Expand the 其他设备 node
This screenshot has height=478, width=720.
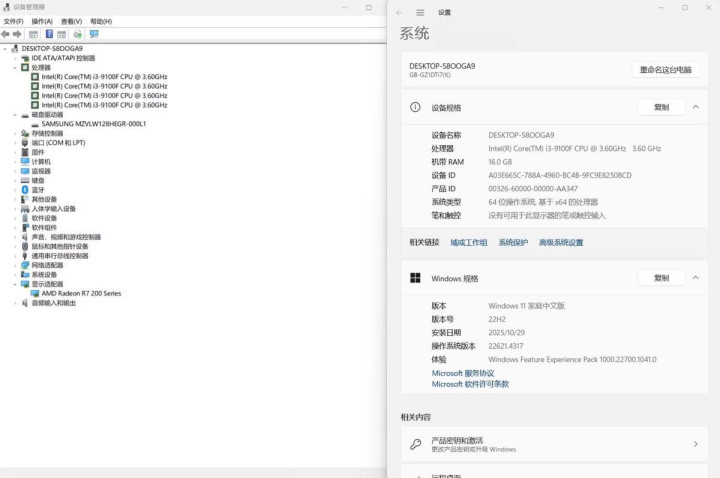(x=15, y=199)
